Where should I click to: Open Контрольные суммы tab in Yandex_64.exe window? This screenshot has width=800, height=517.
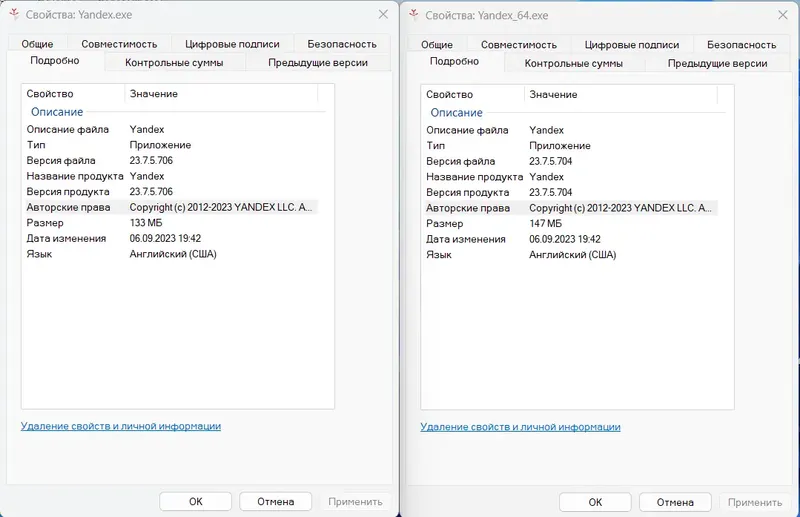573,63
